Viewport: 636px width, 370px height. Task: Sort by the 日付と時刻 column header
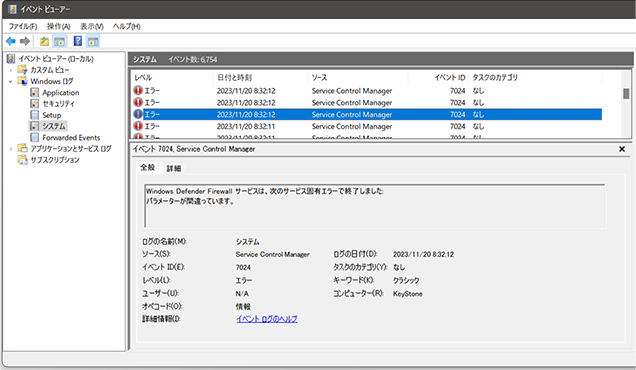(x=260, y=77)
